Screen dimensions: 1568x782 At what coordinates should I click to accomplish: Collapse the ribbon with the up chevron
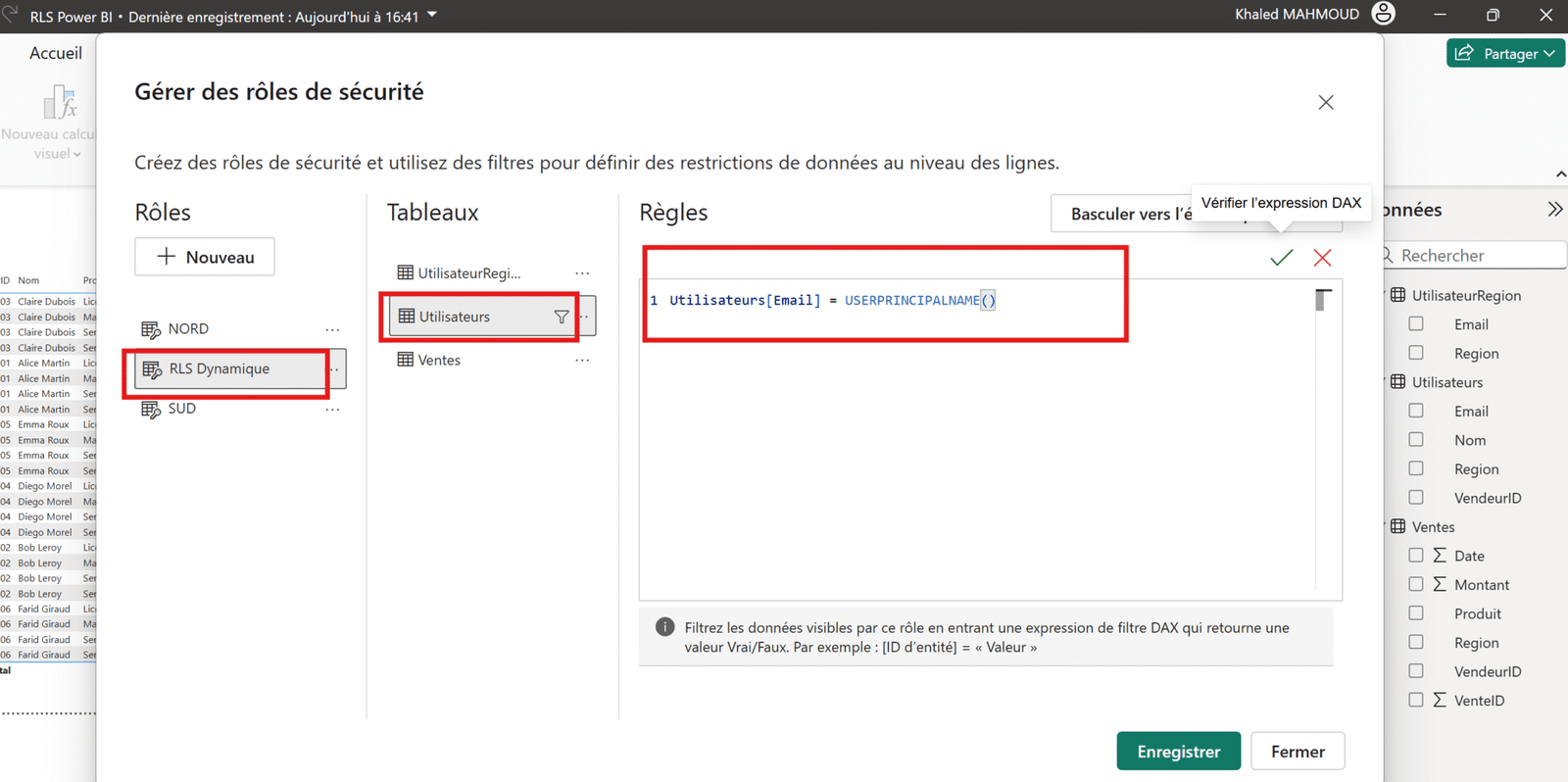coord(1560,174)
